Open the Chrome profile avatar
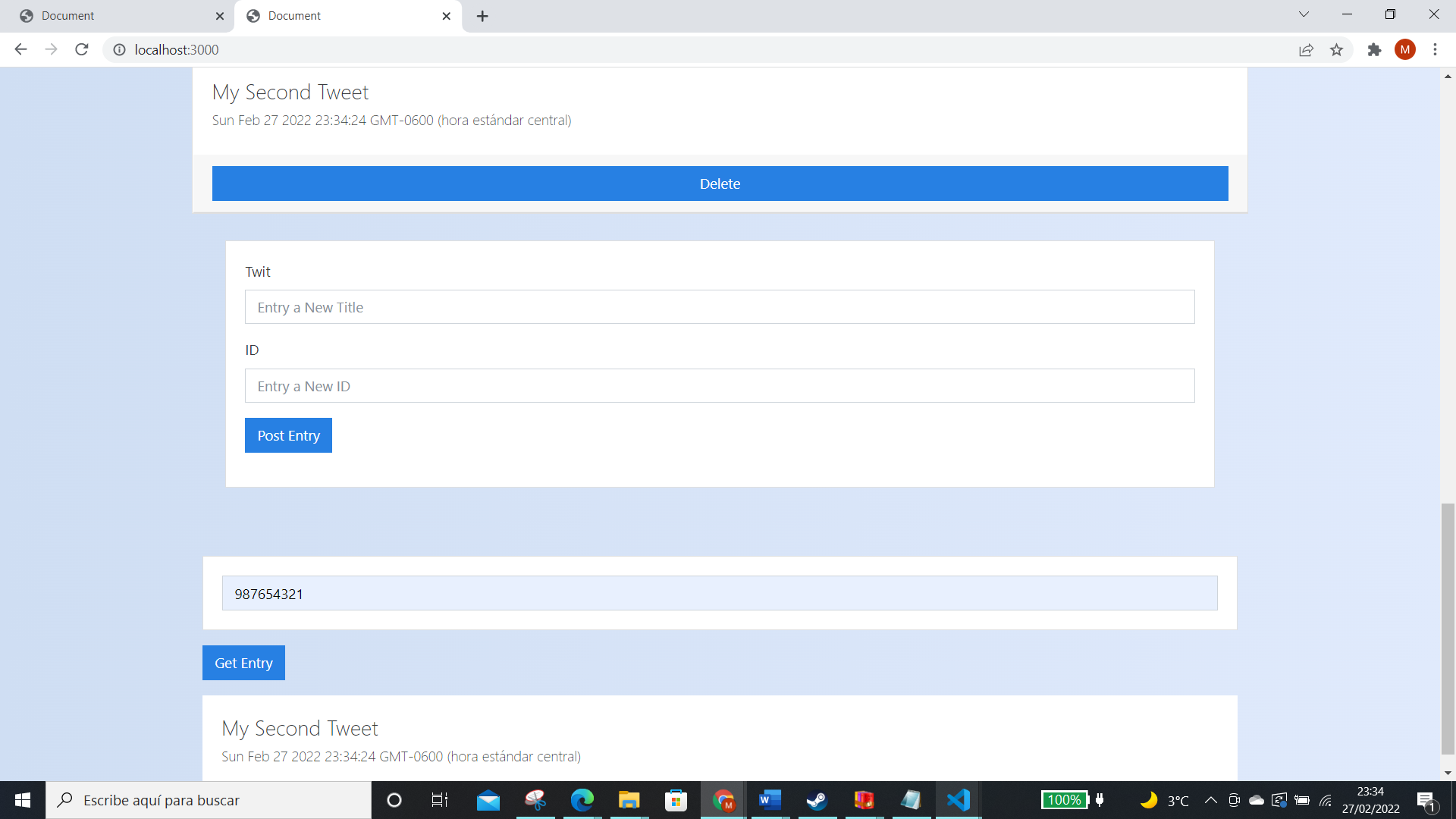This screenshot has width=1456, height=819. pyautogui.click(x=1406, y=49)
